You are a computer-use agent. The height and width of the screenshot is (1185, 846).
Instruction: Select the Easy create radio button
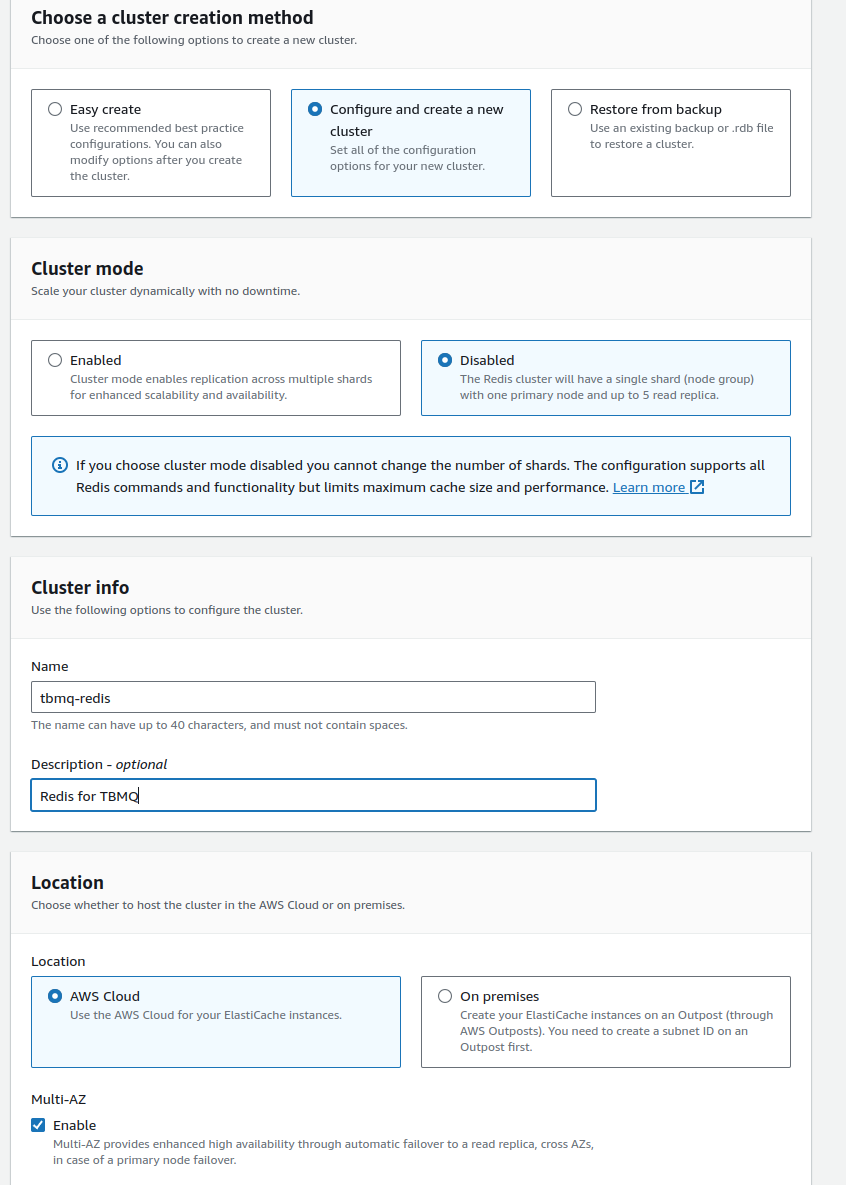[x=55, y=109]
